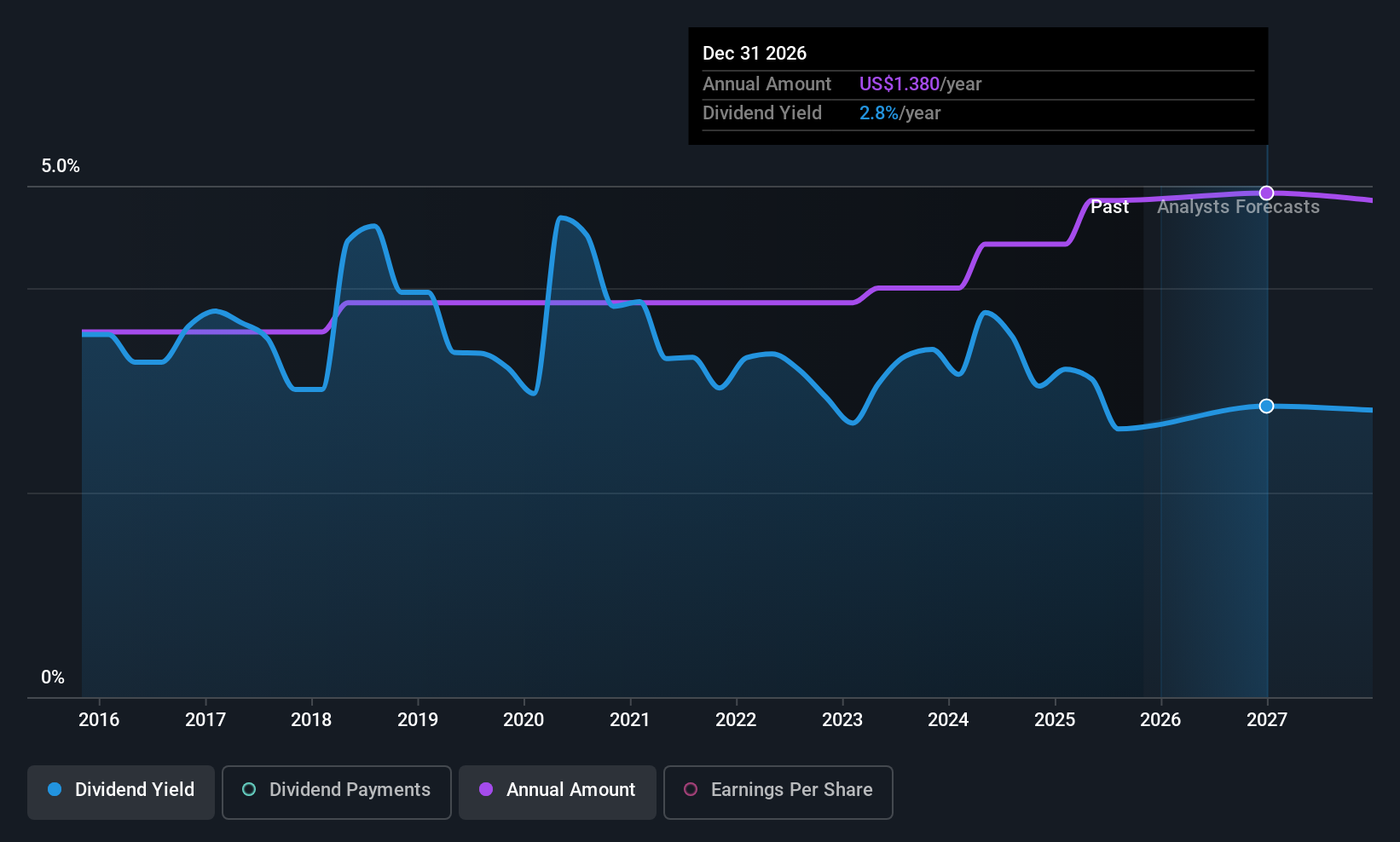
Task: Click the 2.8% dividend yield value
Action: pos(879,112)
